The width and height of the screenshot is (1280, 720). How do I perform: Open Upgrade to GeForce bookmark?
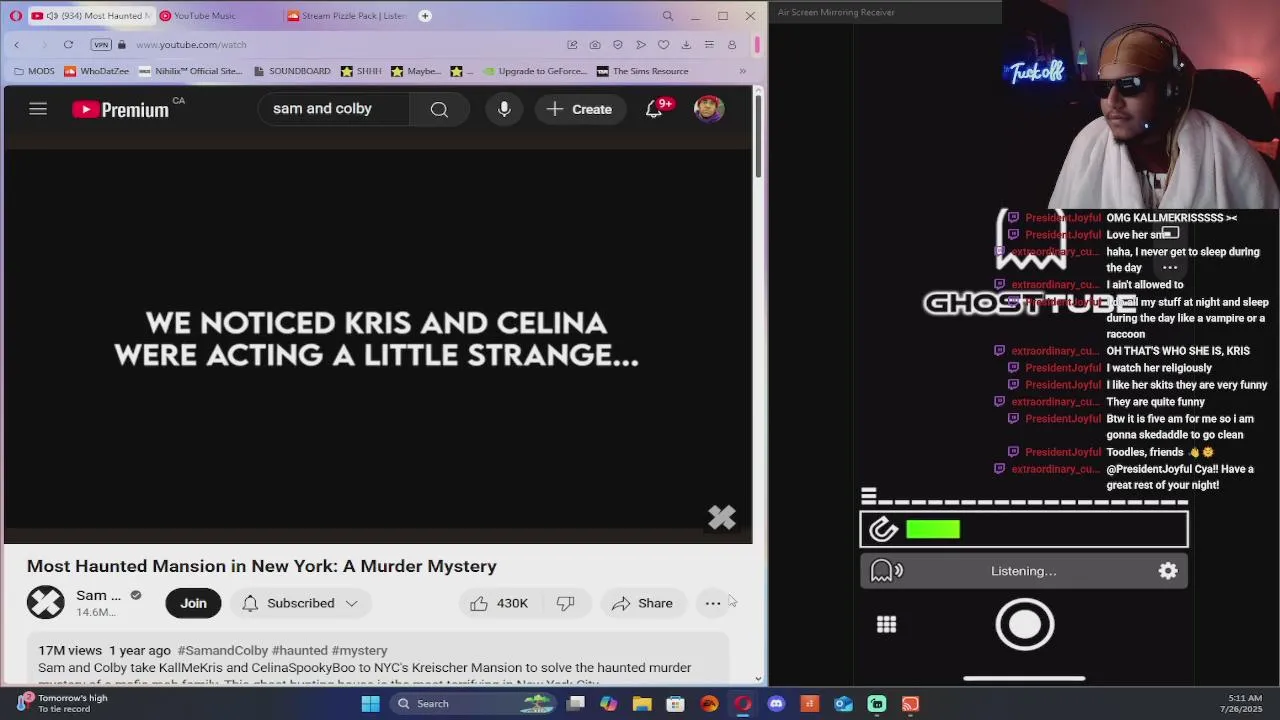click(x=535, y=71)
